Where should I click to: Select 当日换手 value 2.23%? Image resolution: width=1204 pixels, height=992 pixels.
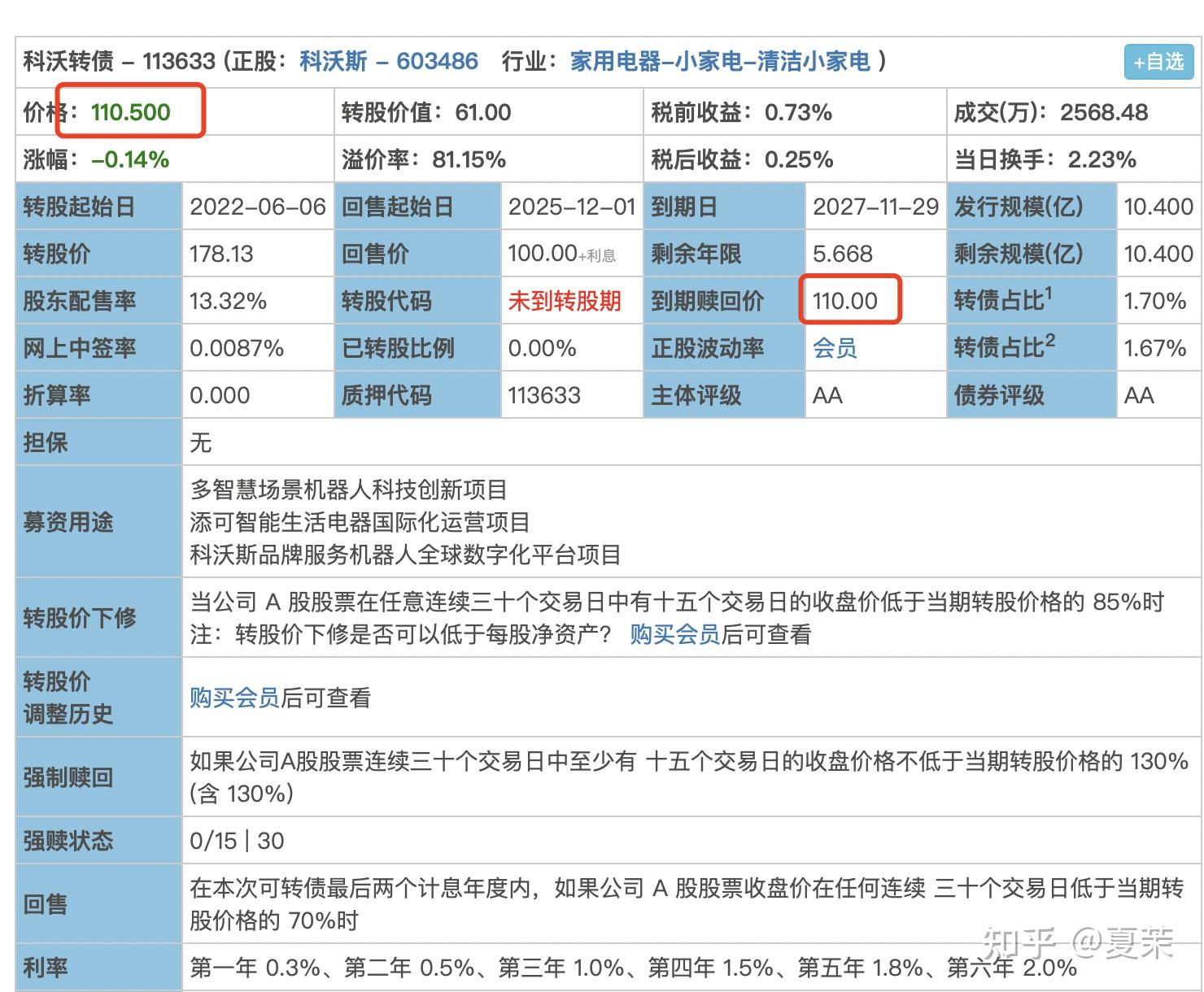[1101, 159]
